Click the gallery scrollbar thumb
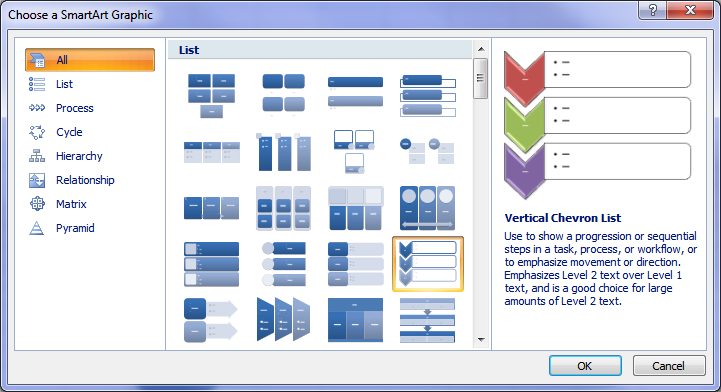Screen dimensions: 721x392 pos(481,78)
